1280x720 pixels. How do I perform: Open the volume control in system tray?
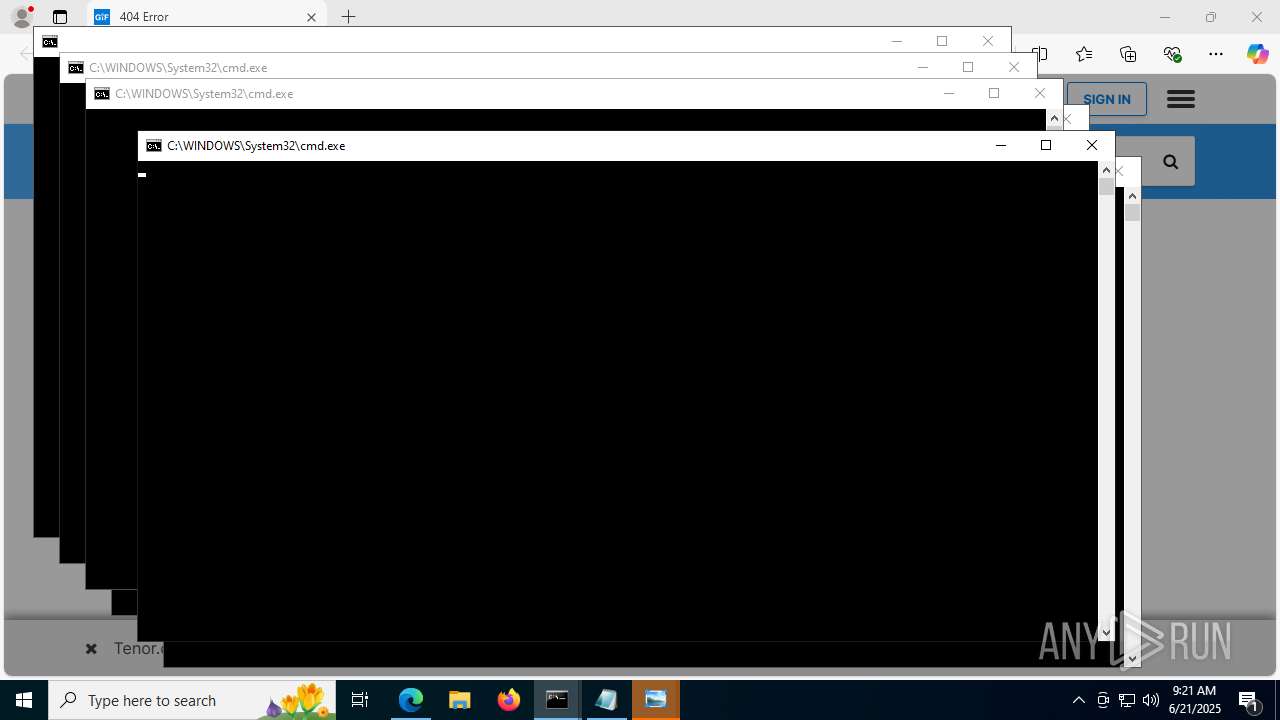(1151, 700)
